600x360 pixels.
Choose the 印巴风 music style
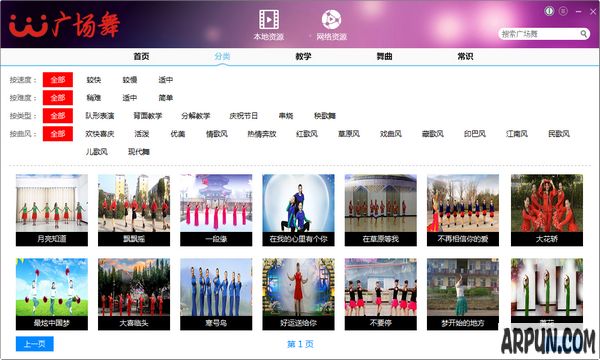(x=475, y=134)
